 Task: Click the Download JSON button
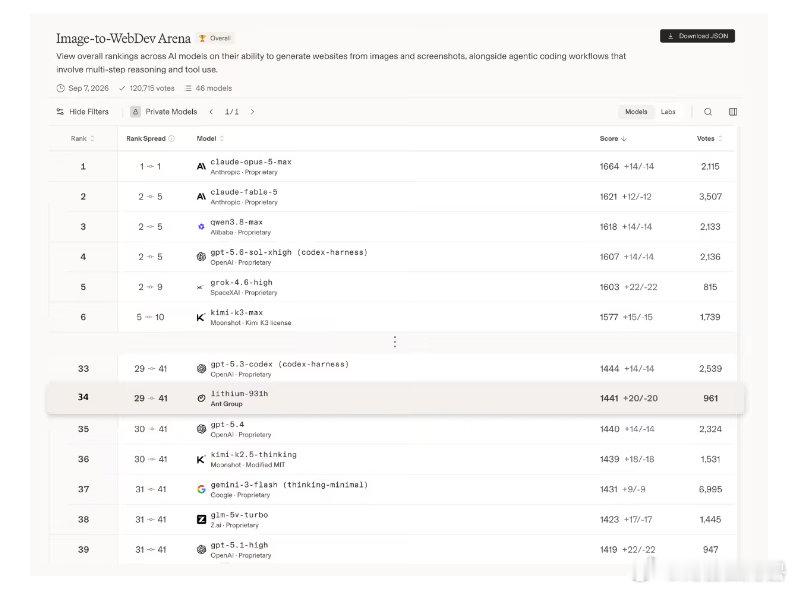coord(697,36)
